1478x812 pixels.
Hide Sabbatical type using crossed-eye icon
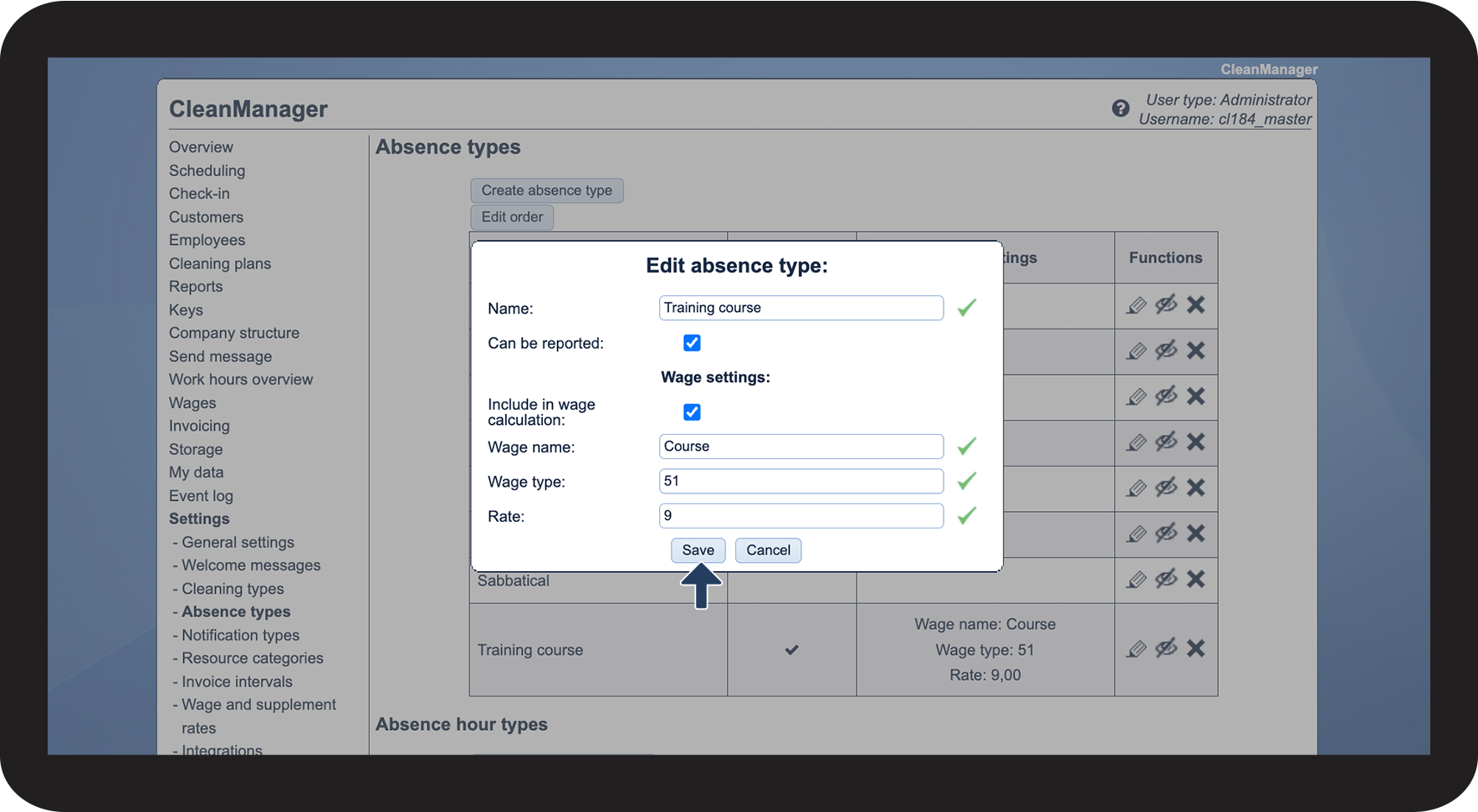click(1166, 579)
